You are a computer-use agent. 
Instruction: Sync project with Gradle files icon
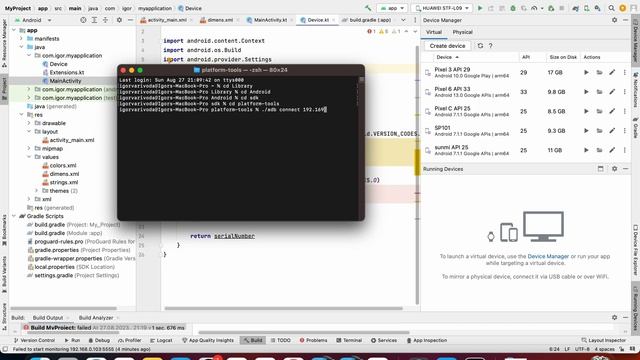576,8
